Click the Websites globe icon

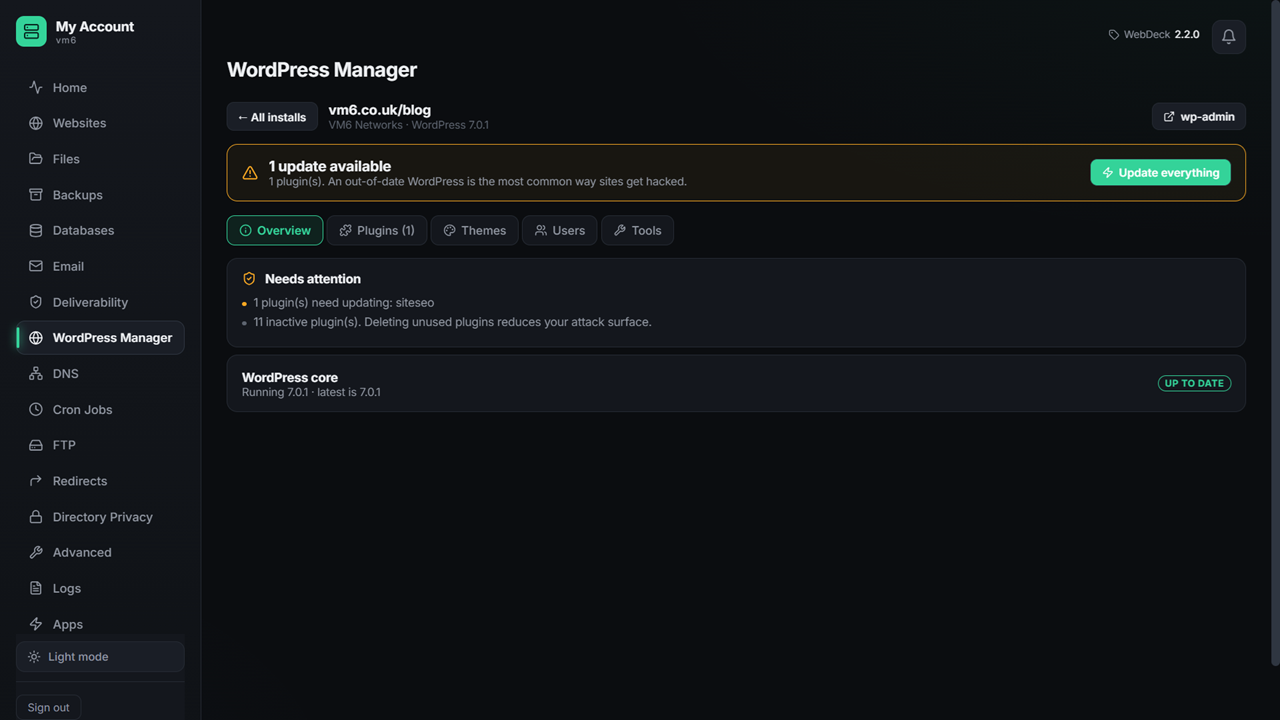pos(36,123)
